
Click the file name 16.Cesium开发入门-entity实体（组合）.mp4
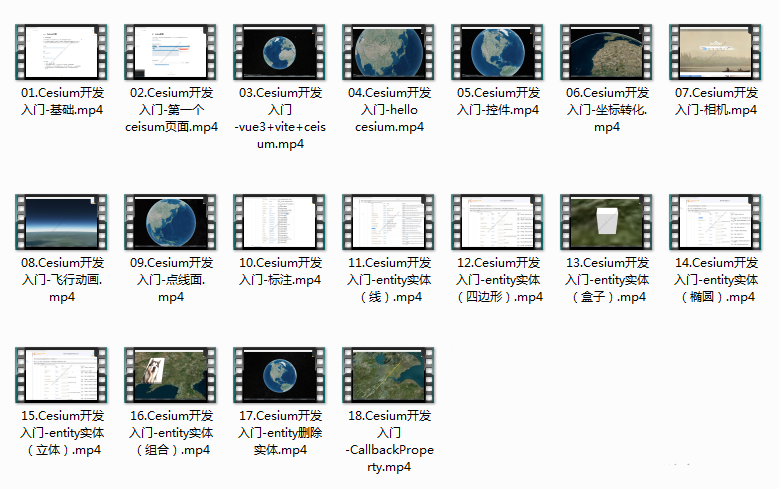[171, 433]
